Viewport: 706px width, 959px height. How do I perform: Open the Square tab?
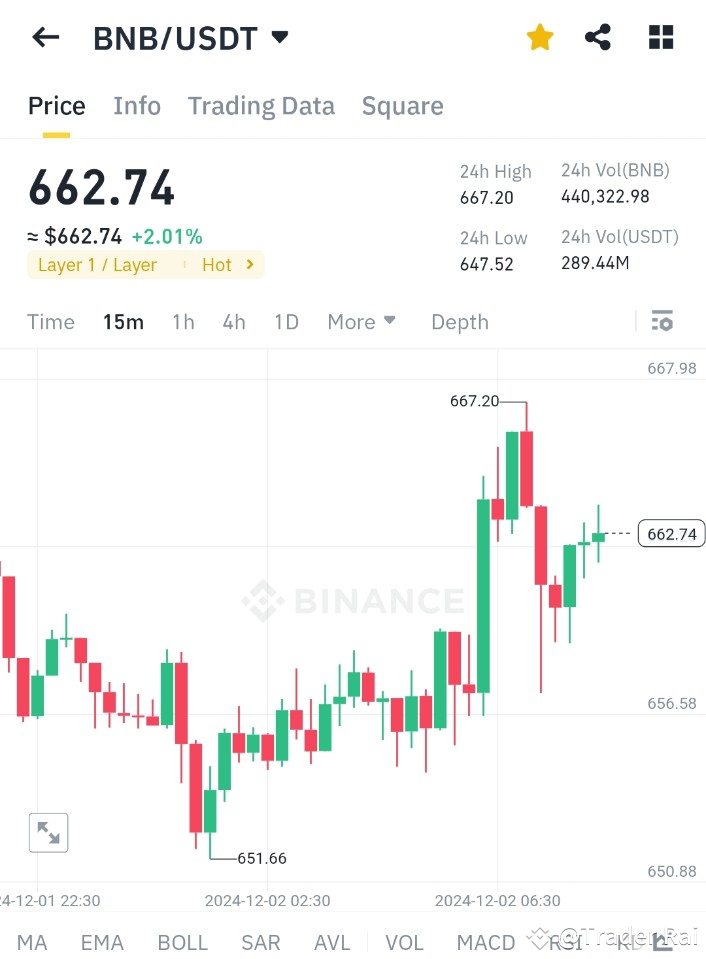pos(402,106)
